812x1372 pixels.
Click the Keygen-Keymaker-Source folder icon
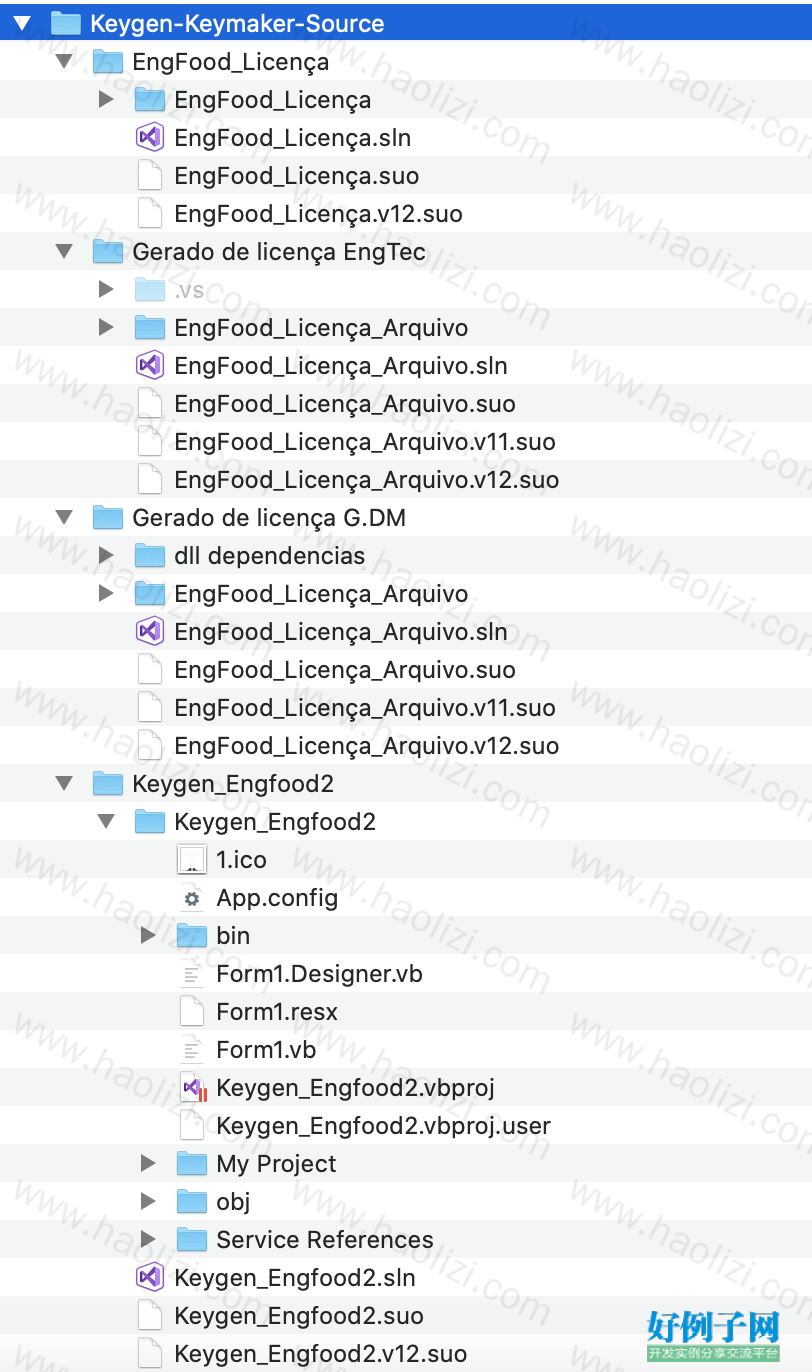66,23
